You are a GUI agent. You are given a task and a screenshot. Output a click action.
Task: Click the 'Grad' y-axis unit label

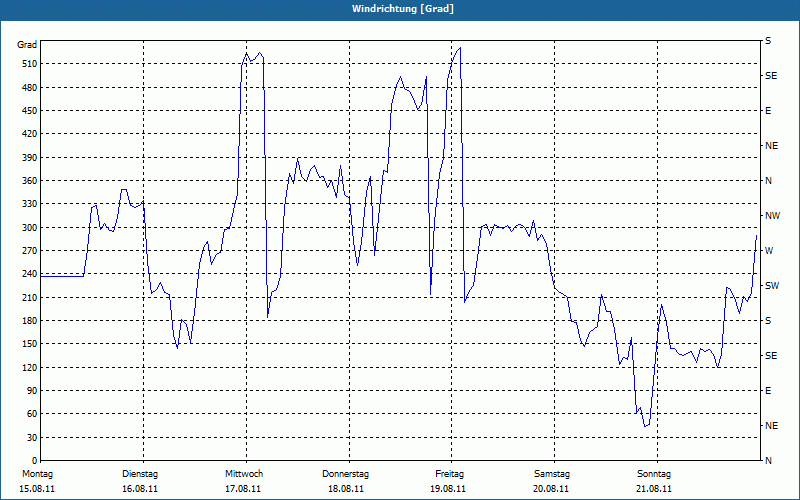click(27, 45)
